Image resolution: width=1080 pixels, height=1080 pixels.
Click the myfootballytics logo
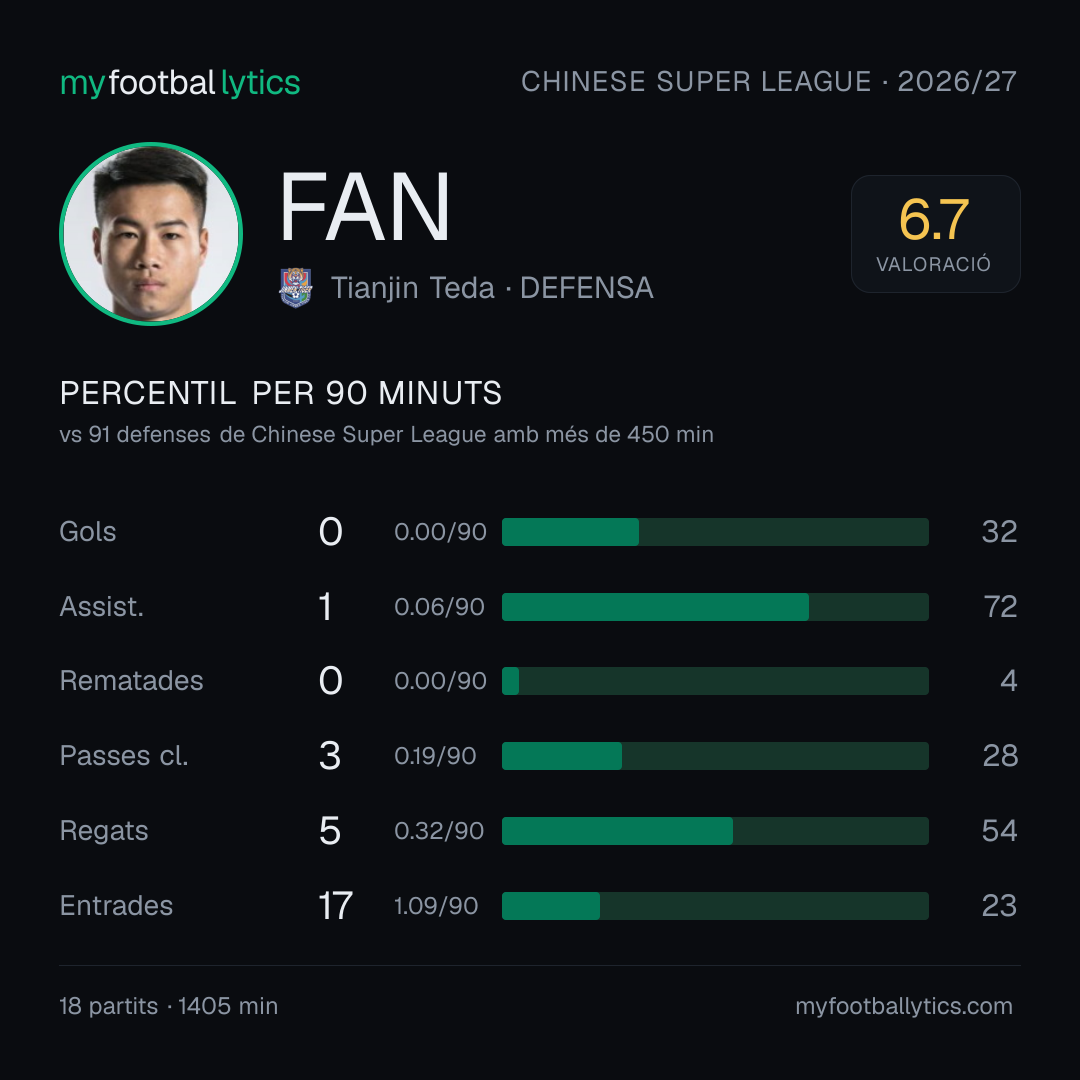(180, 83)
